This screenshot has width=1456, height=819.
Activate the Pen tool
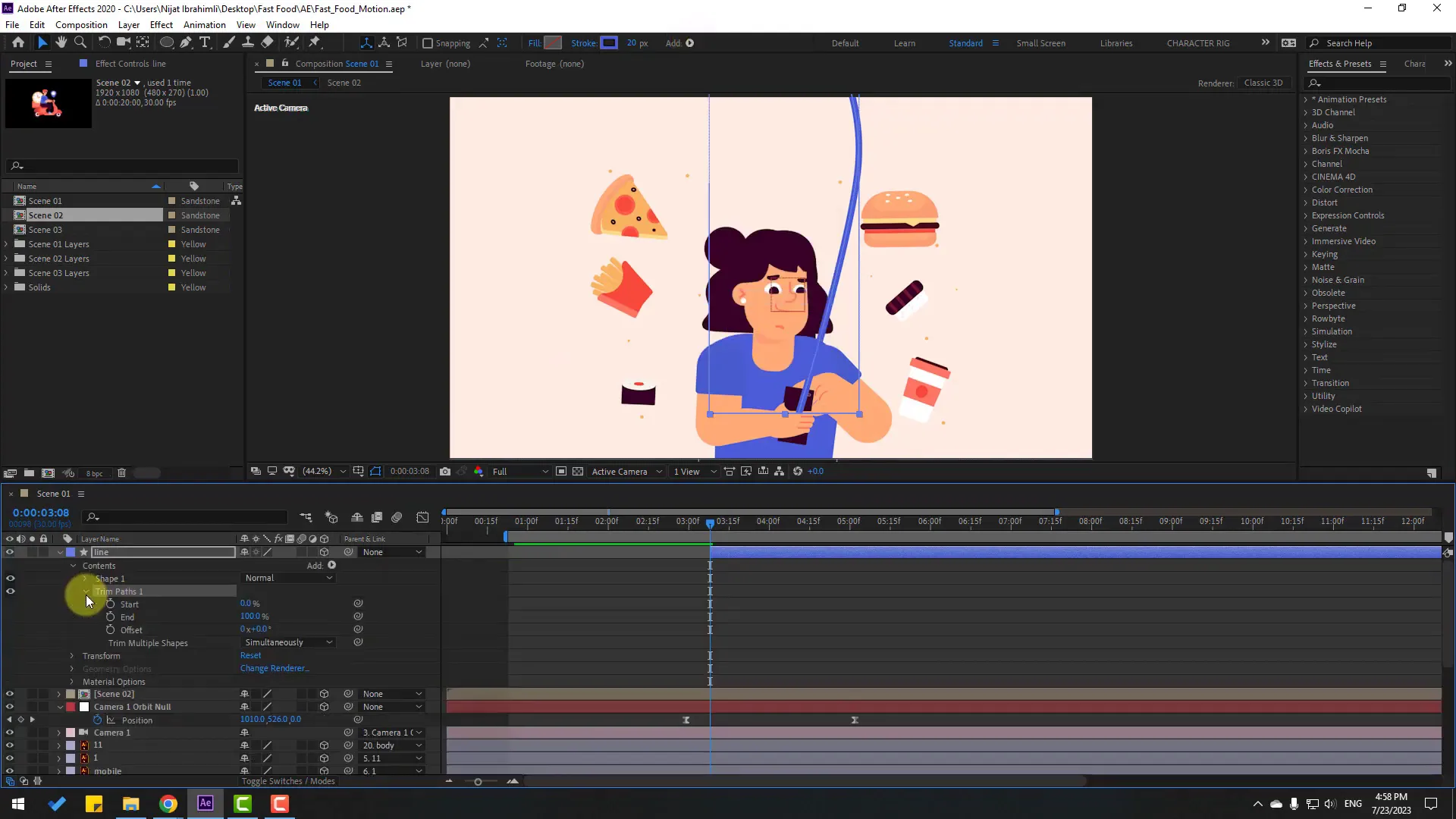[187, 43]
